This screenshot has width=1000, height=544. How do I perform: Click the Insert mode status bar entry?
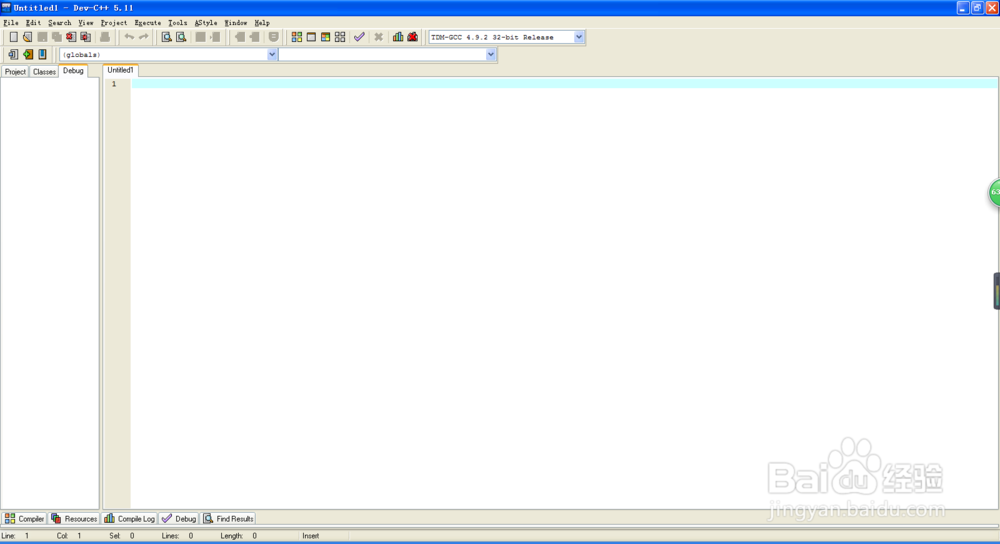pyautogui.click(x=311, y=536)
